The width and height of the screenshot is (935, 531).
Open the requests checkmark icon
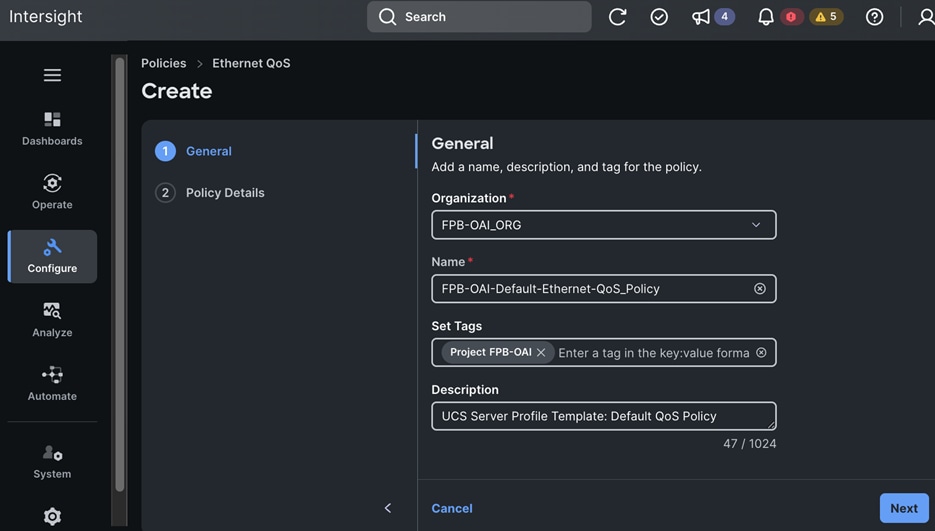tap(659, 17)
